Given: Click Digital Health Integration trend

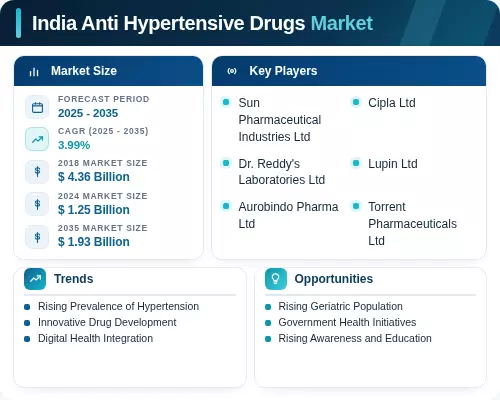Looking at the screenshot, I should [x=95, y=338].
